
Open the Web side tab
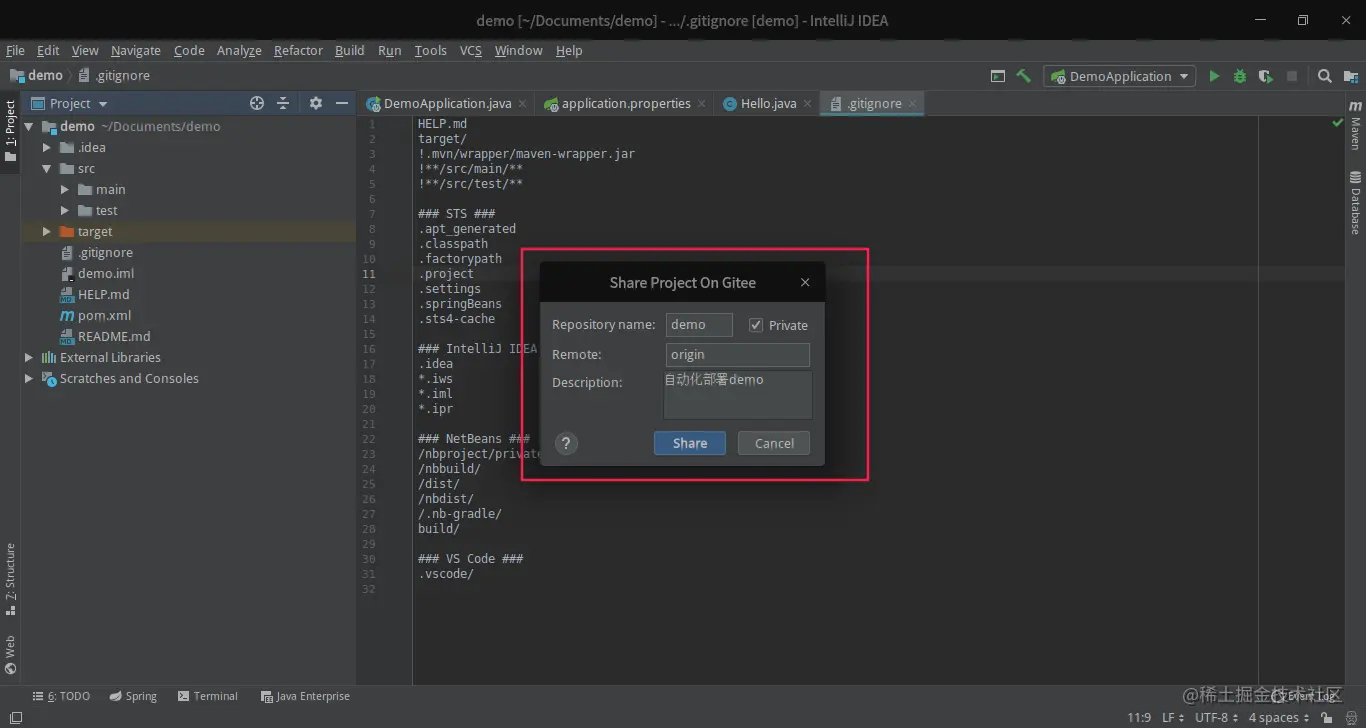click(x=10, y=654)
